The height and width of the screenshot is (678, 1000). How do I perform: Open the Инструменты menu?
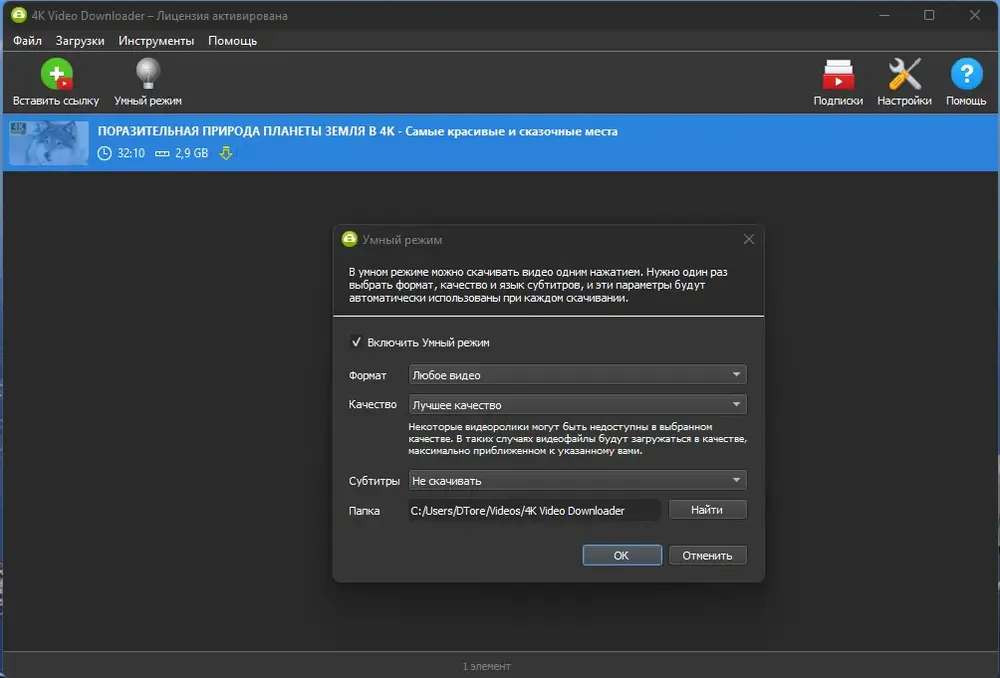point(156,41)
